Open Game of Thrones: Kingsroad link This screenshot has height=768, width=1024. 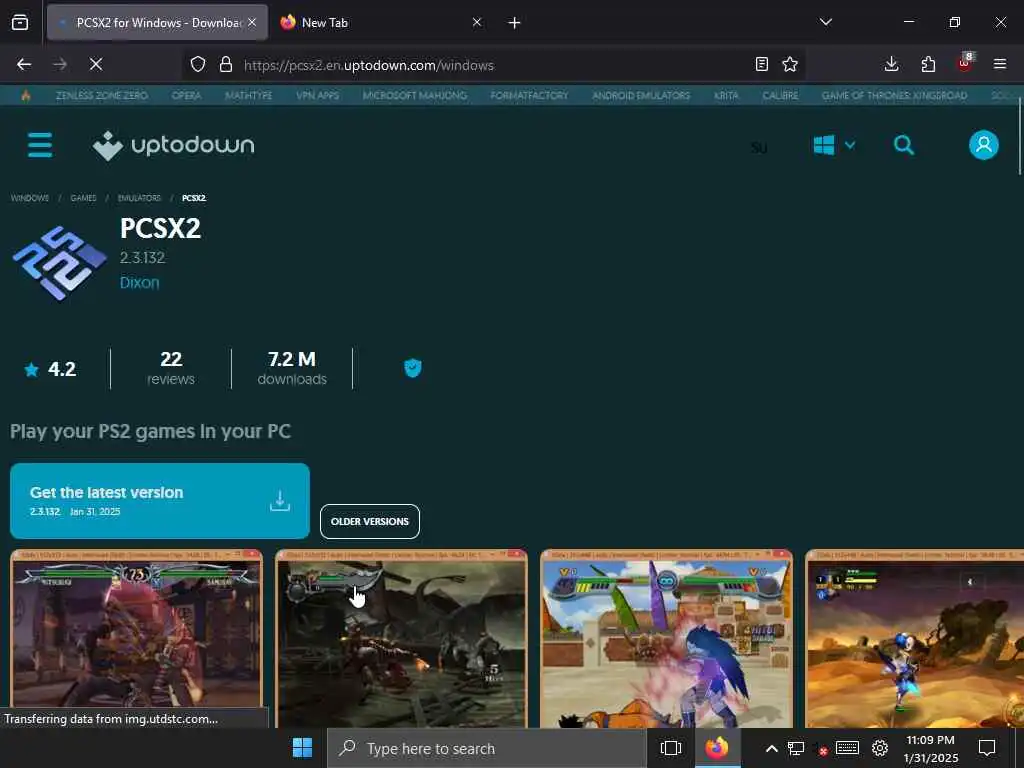click(x=894, y=95)
